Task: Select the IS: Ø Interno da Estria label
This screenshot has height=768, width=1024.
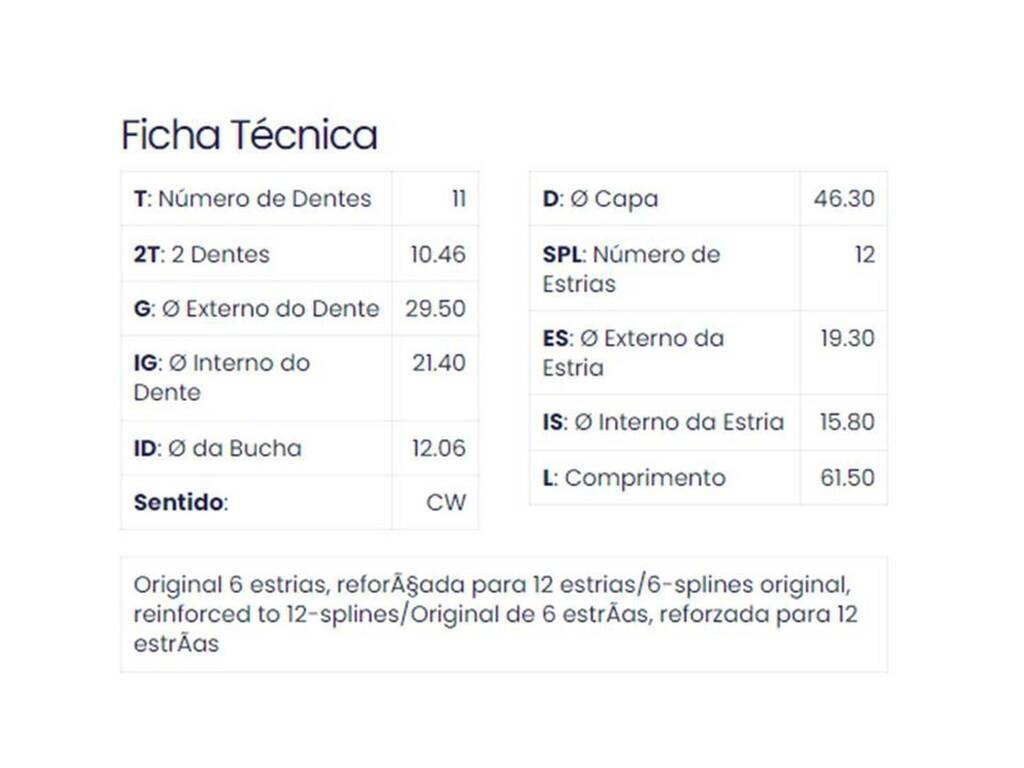Action: pyautogui.click(x=664, y=422)
